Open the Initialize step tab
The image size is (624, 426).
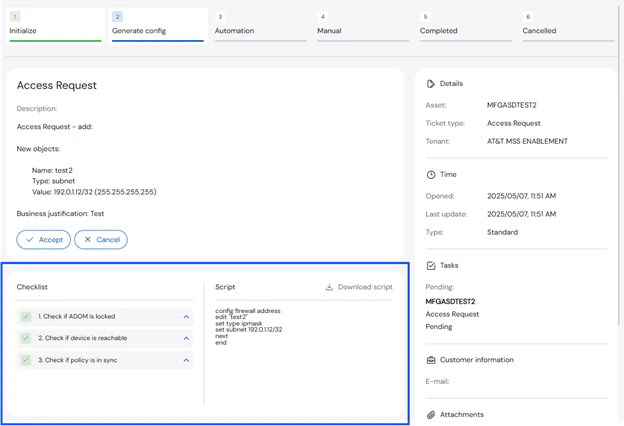[55, 26]
